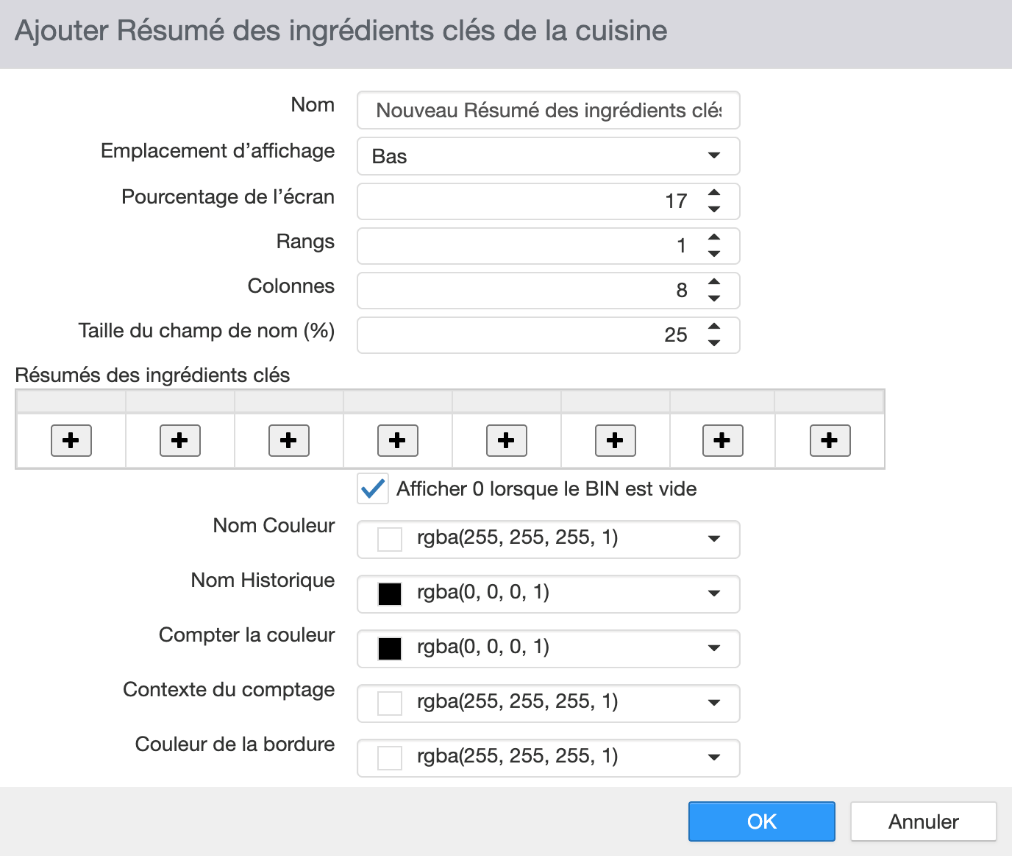Add ingredient summary in second column

[x=180, y=440]
